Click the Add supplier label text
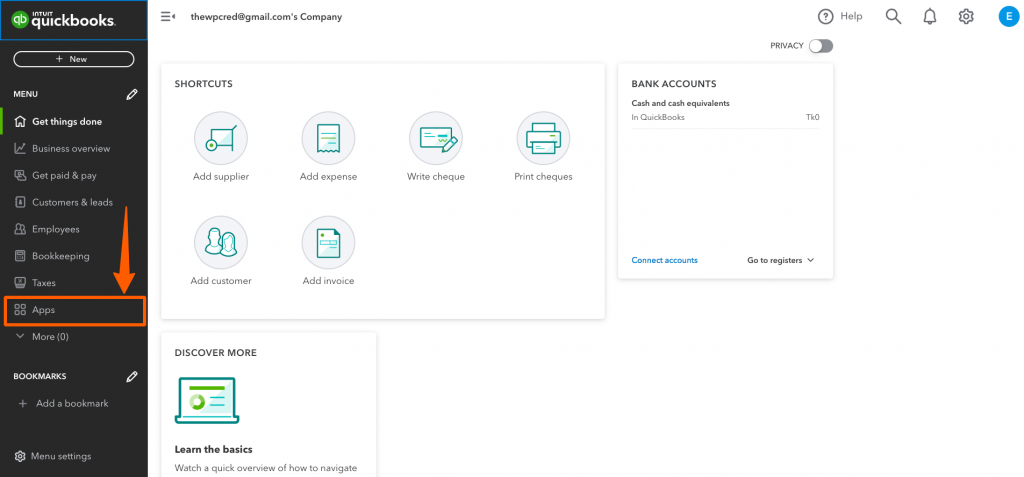The image size is (1024, 477). 221,176
